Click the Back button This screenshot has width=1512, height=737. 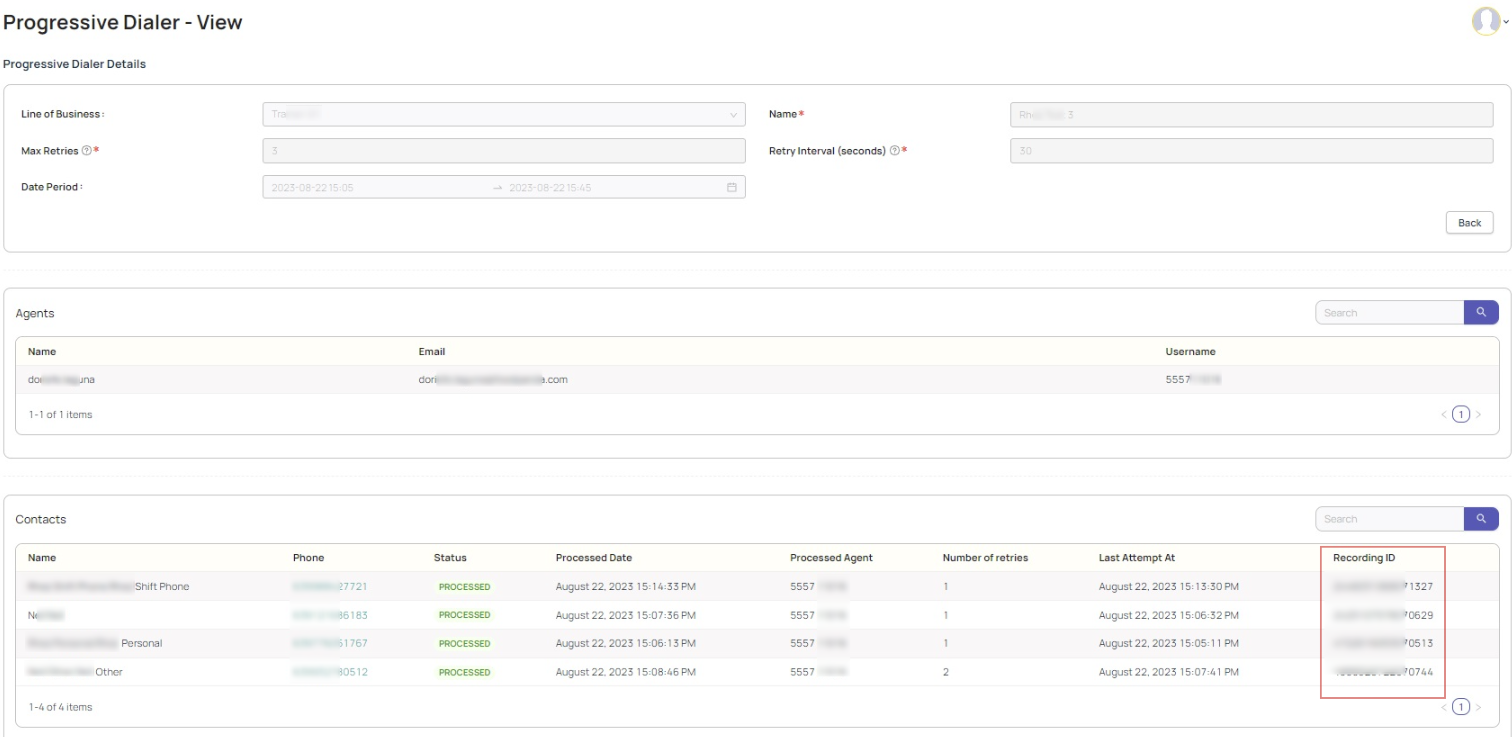[1469, 222]
